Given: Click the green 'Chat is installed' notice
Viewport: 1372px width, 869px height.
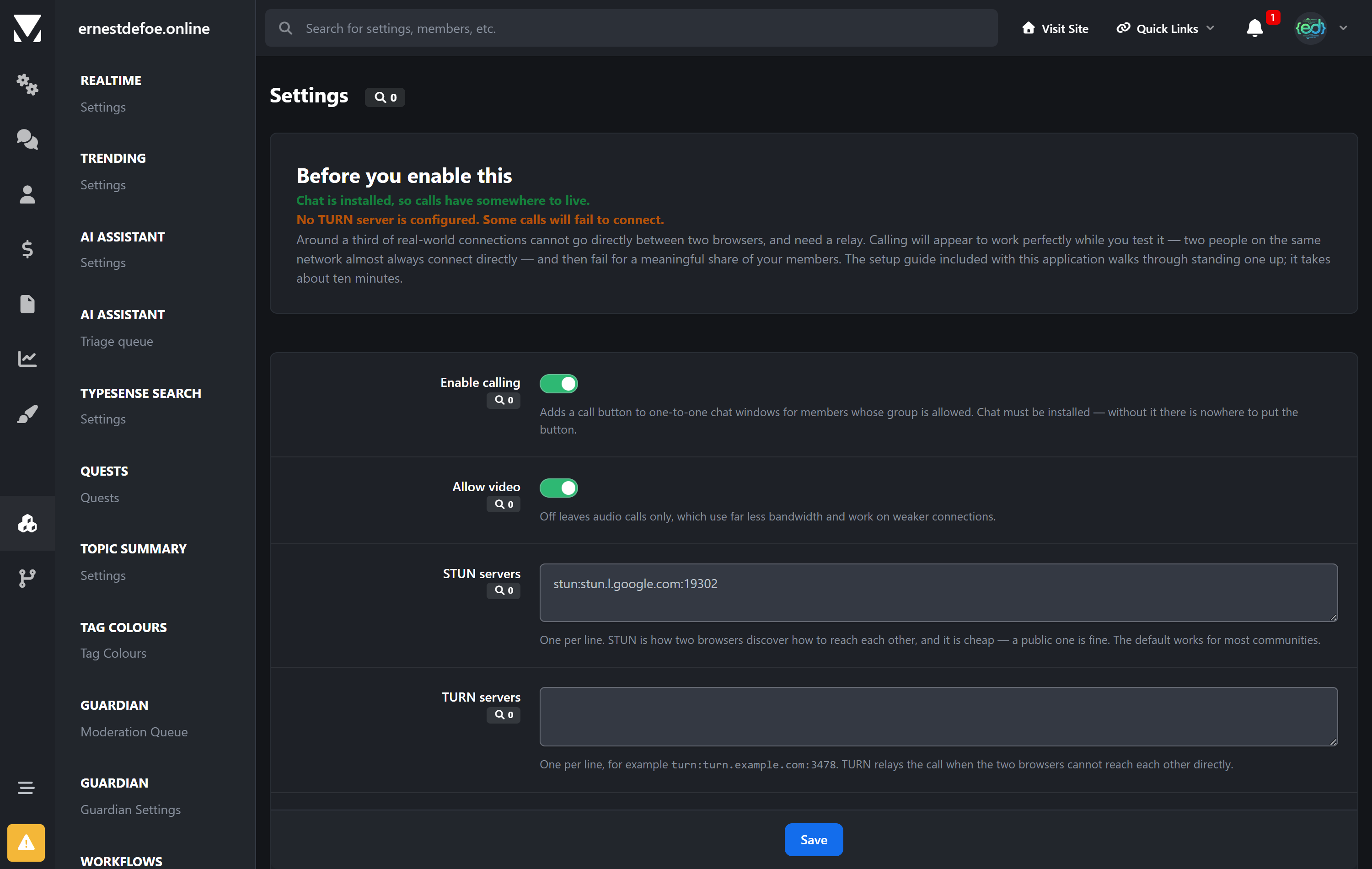Looking at the screenshot, I should point(443,200).
